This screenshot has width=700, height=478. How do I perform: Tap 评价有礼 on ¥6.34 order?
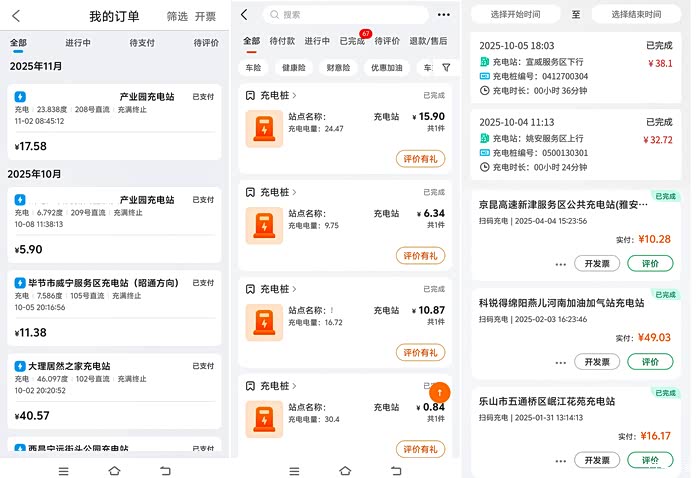click(x=421, y=256)
